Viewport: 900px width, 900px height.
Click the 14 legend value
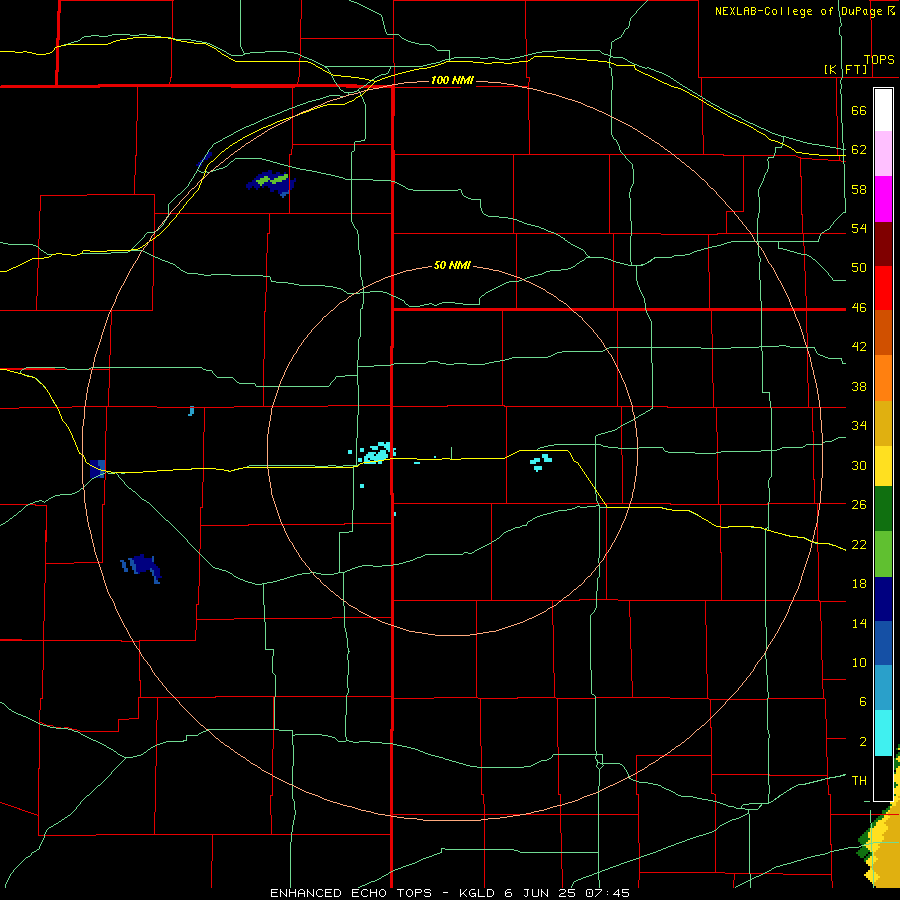[859, 623]
